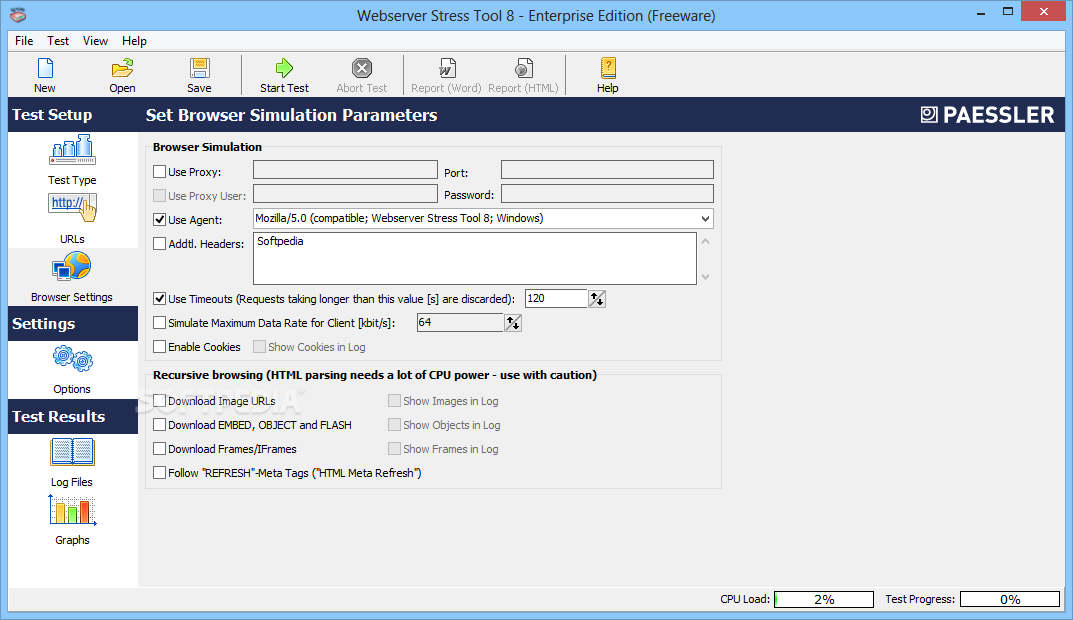Check Follow REFRESH-Meta Tags option

click(159, 472)
